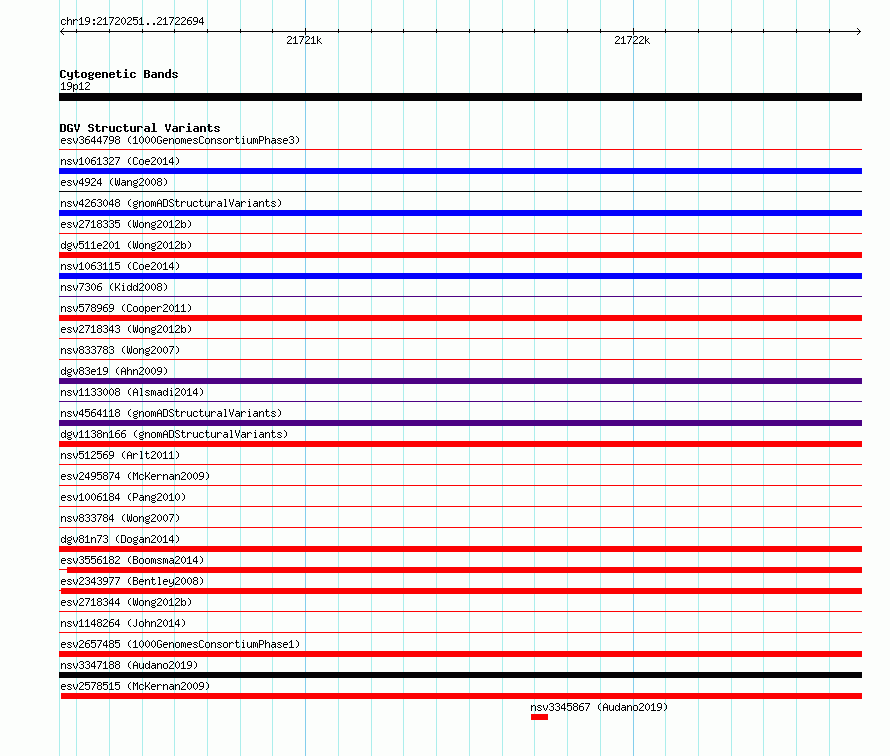Click the 19p12 band label

tap(75, 86)
